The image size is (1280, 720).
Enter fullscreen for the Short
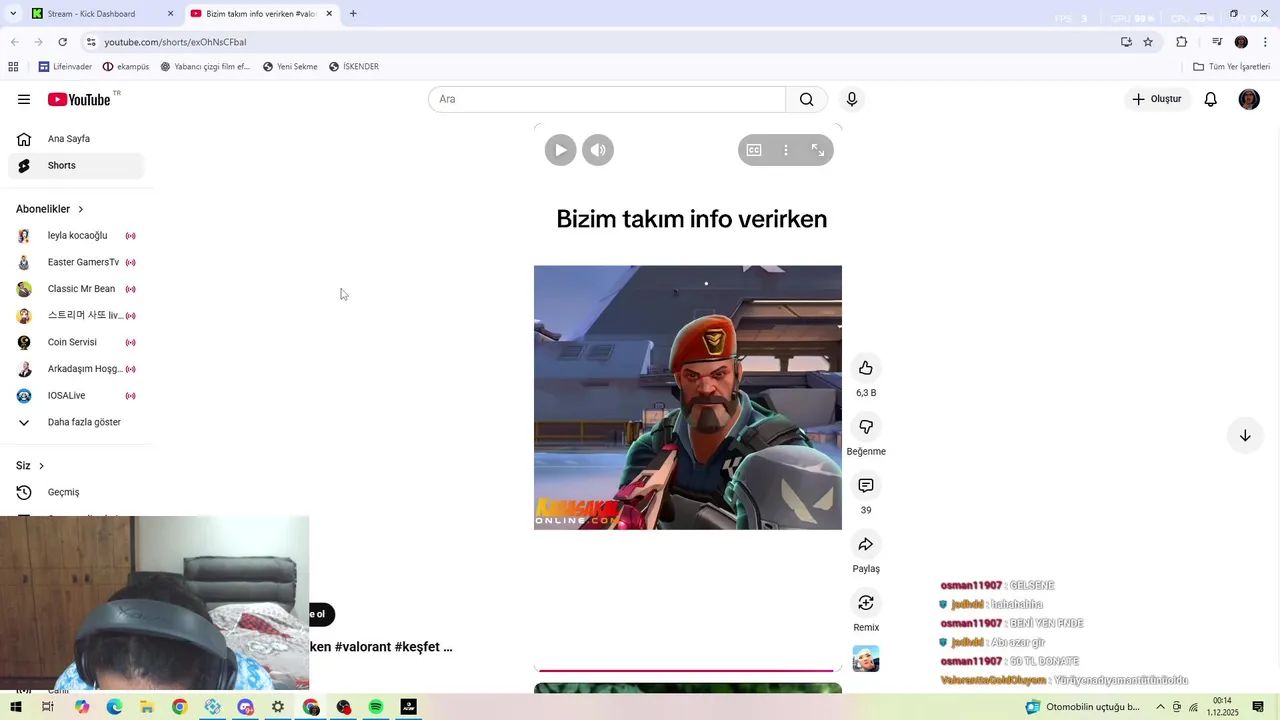(x=818, y=150)
